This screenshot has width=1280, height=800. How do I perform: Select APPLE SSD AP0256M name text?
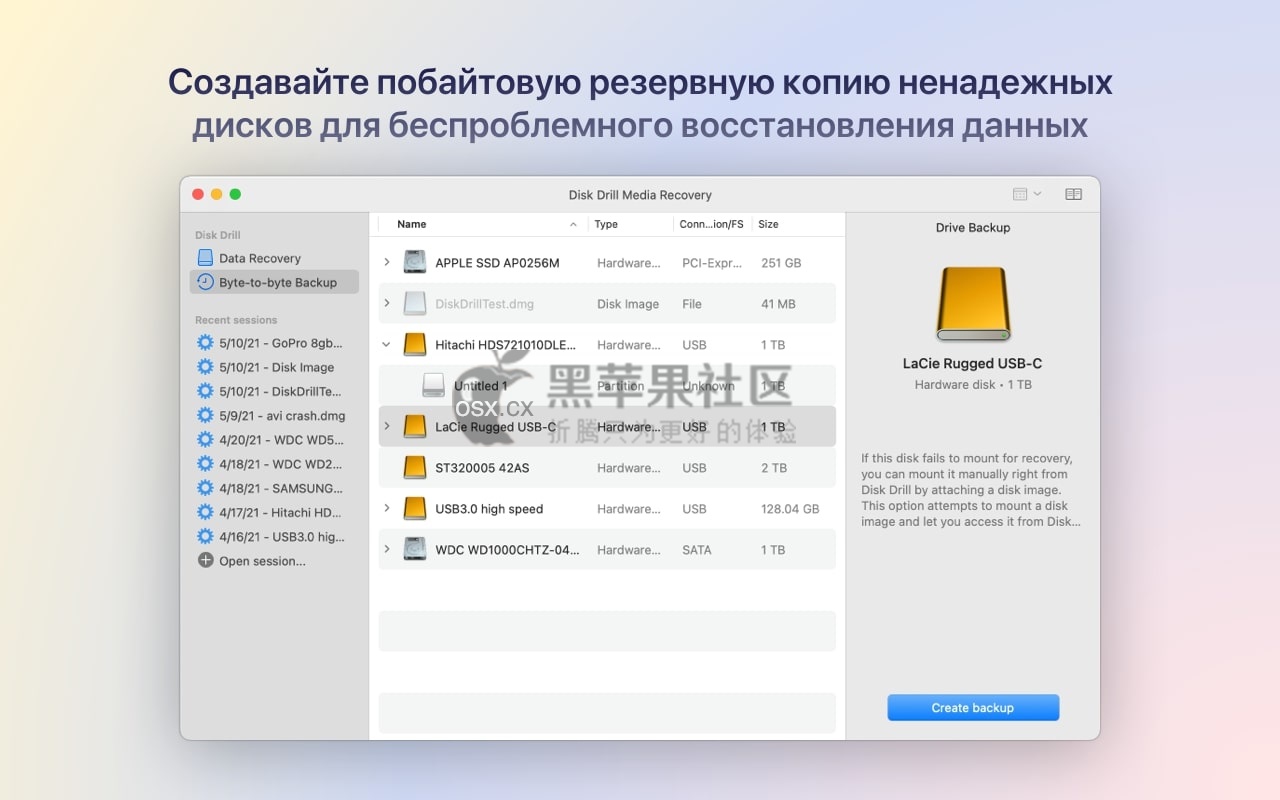click(497, 263)
